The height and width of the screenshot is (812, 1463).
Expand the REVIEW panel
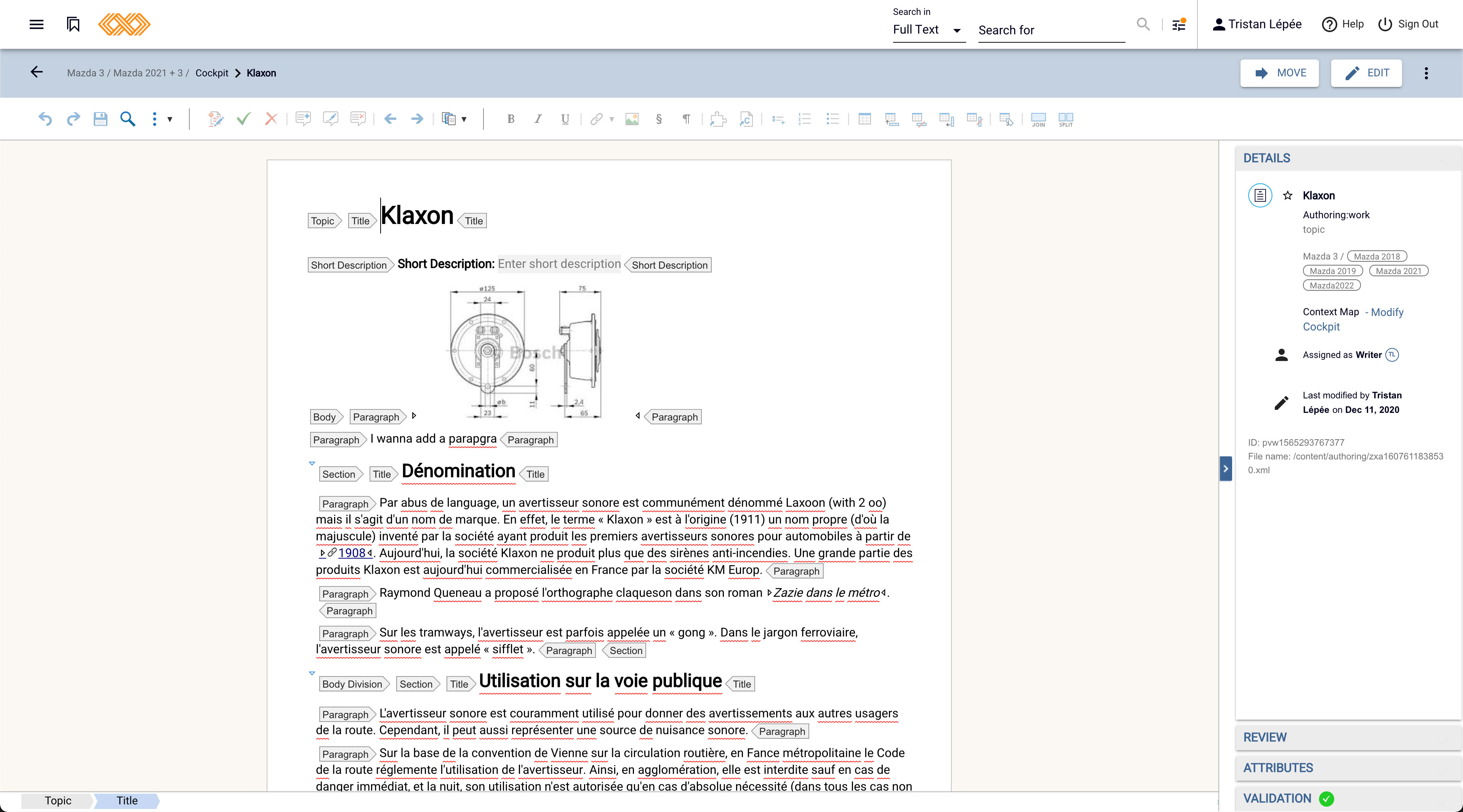click(1348, 737)
